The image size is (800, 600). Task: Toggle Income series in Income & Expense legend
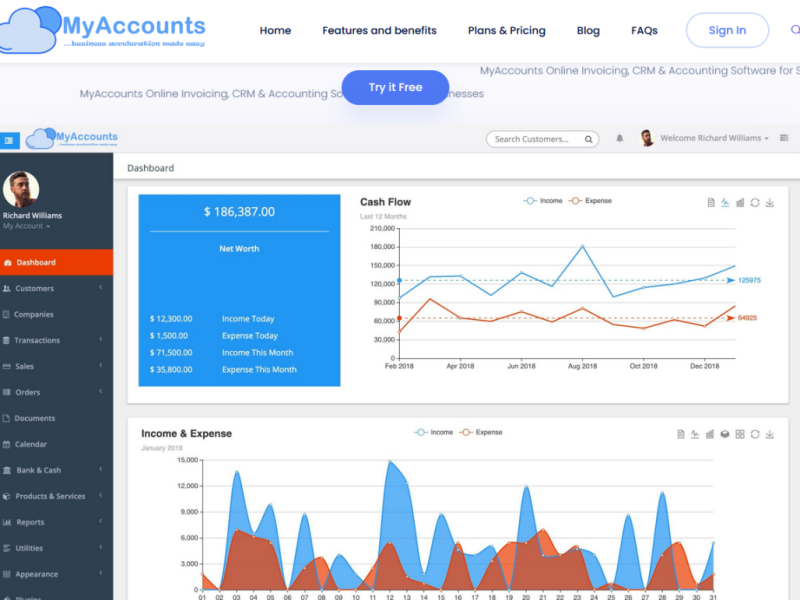pyautogui.click(x=434, y=432)
